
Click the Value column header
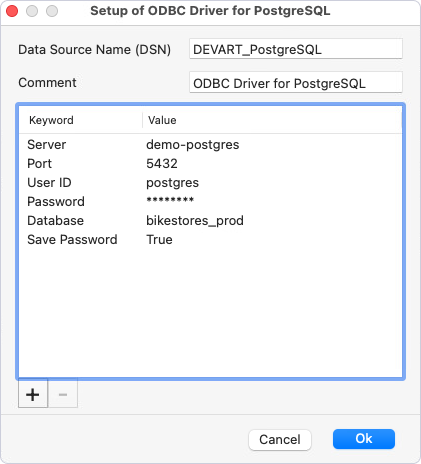(272, 120)
